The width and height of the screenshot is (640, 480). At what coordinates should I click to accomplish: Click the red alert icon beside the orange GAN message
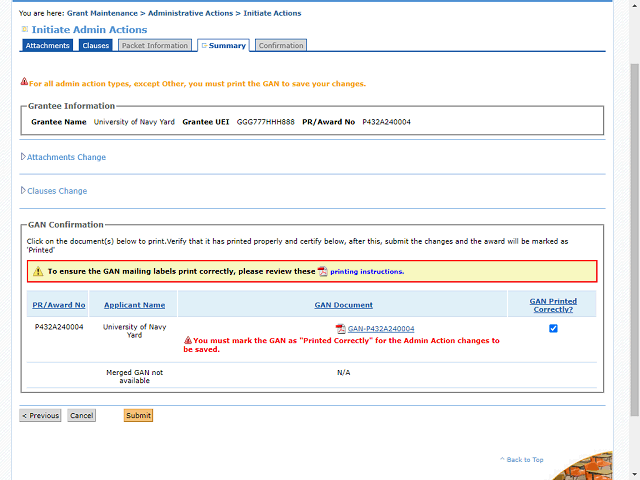pyautogui.click(x=24, y=82)
